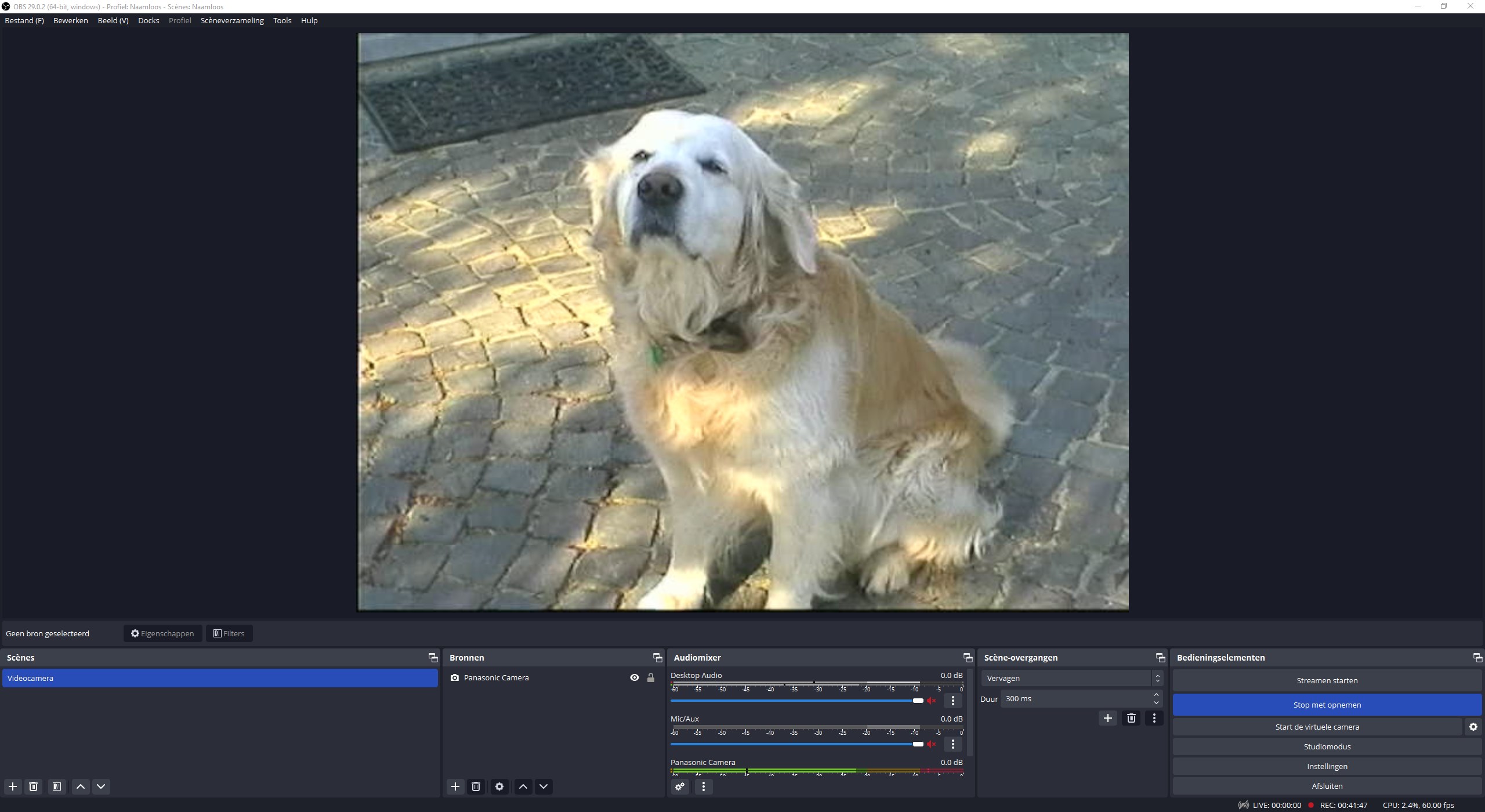The width and height of the screenshot is (1485, 812).
Task: Move source down in Bronnen list
Action: point(544,786)
